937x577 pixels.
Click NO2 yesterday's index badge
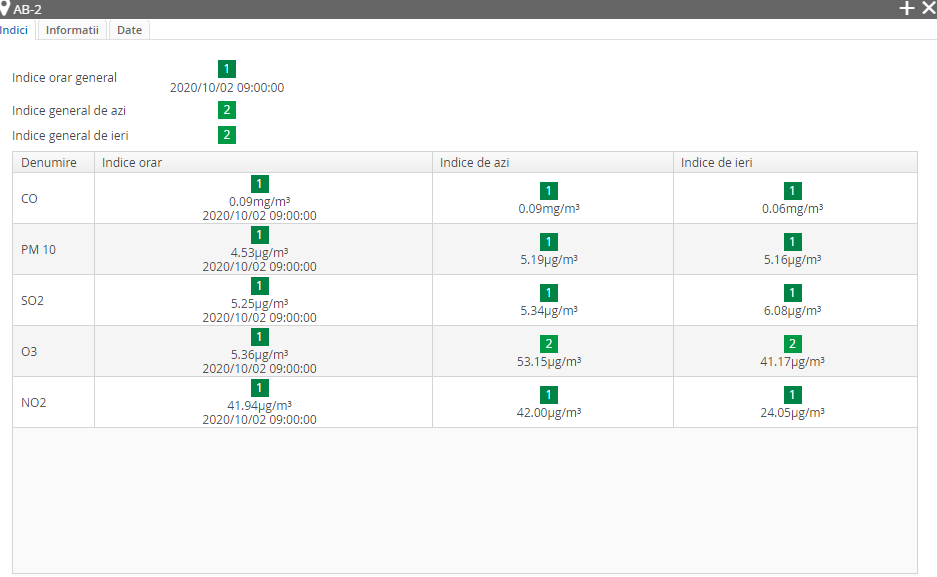pos(792,395)
